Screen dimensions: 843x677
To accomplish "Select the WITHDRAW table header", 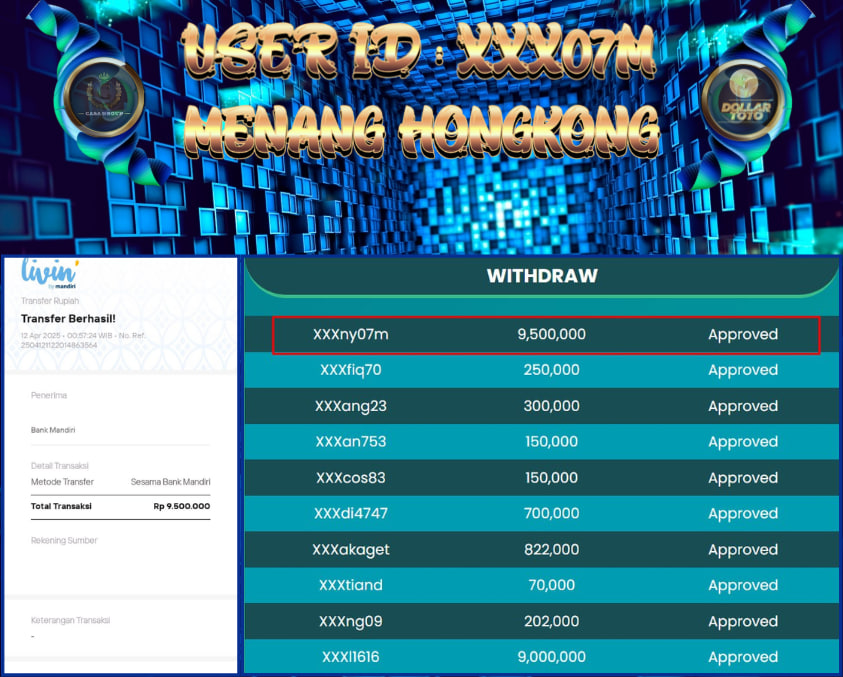I will point(541,276).
